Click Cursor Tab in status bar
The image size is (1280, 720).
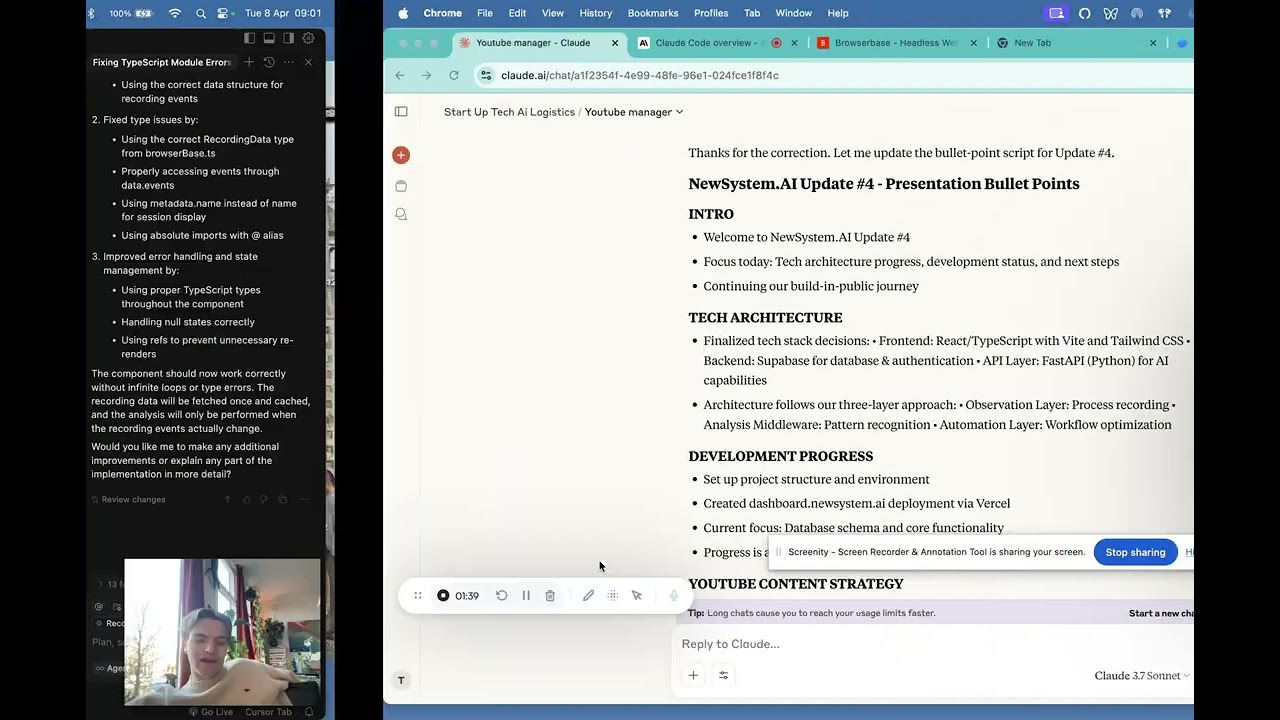pyautogui.click(x=268, y=712)
